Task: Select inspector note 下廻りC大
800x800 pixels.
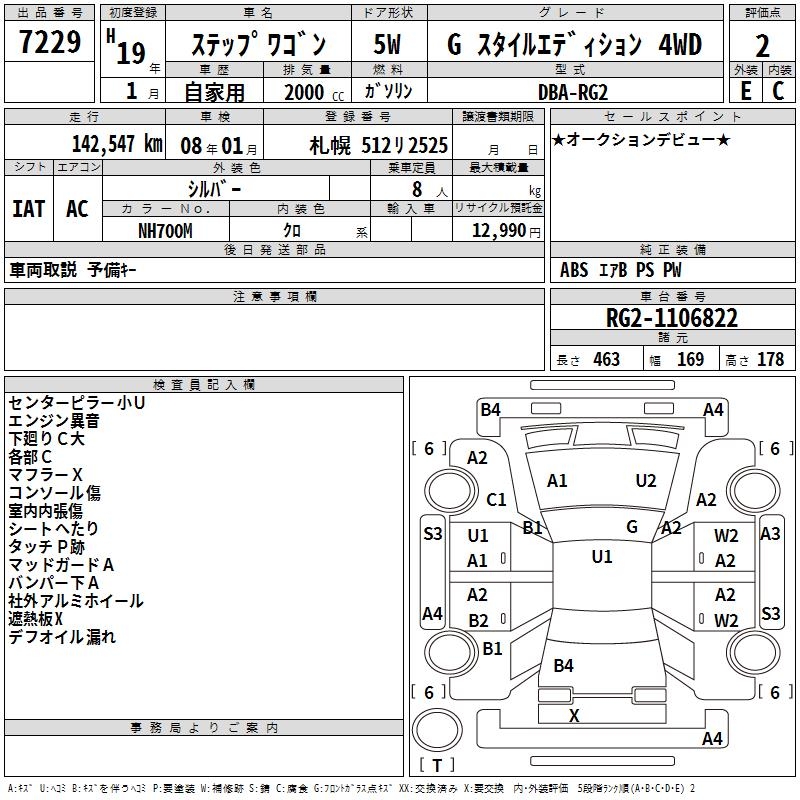Action: [46, 439]
